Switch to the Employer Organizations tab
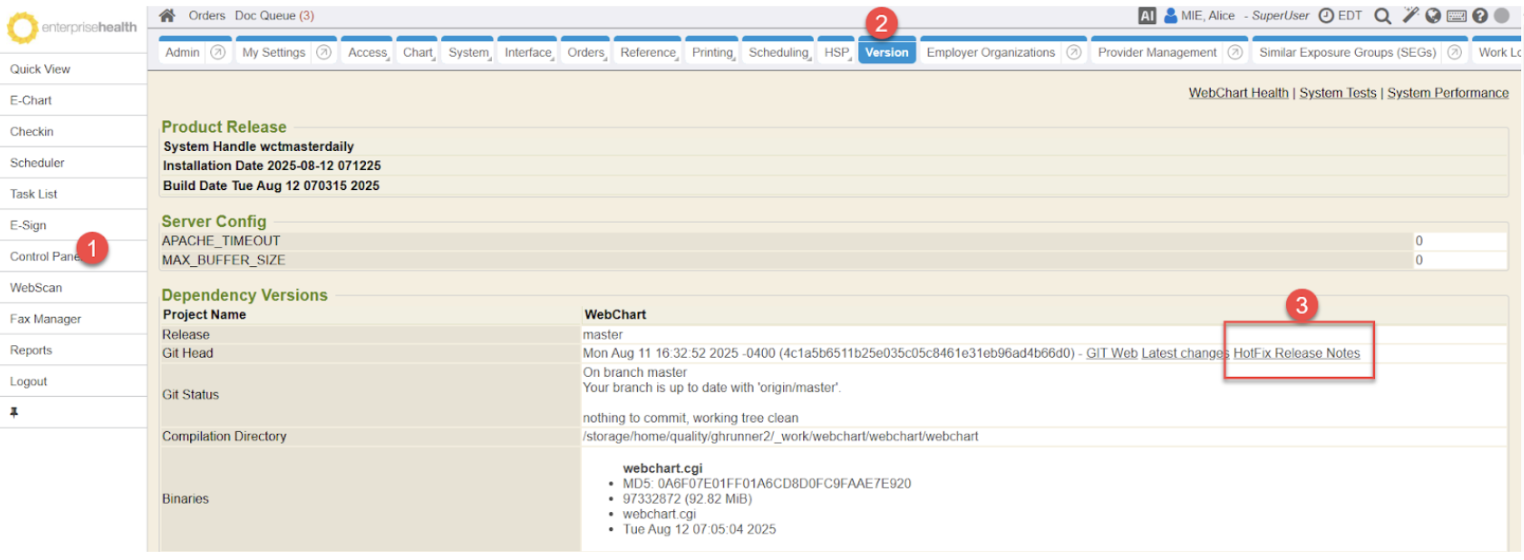The width and height of the screenshot is (1524, 560). [x=990, y=53]
